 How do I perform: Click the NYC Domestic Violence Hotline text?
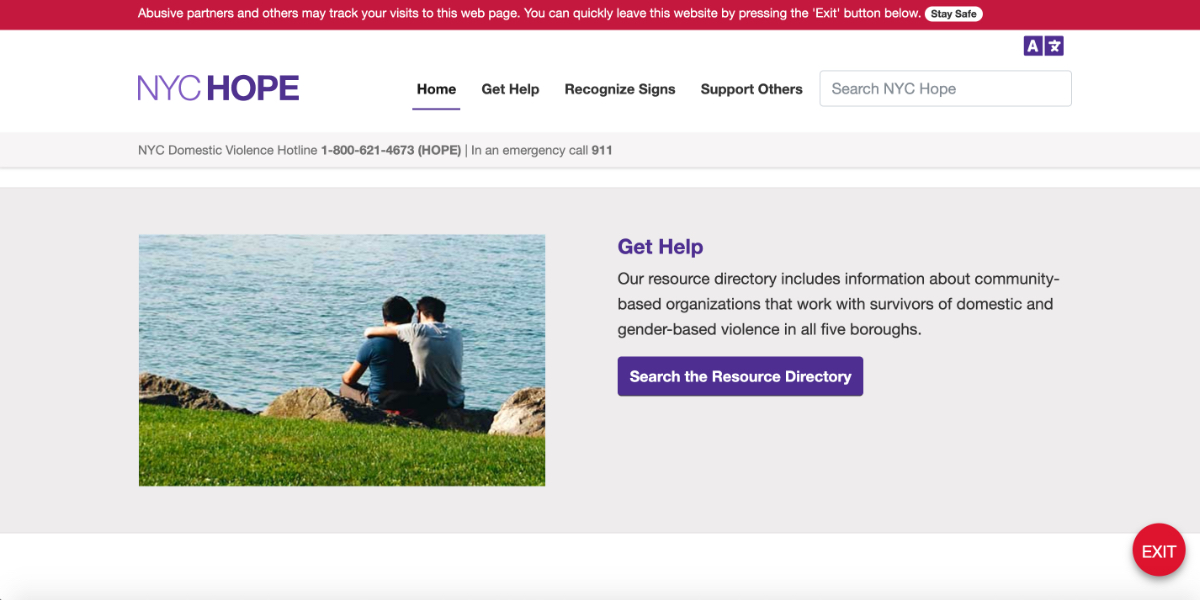pyautogui.click(x=227, y=150)
